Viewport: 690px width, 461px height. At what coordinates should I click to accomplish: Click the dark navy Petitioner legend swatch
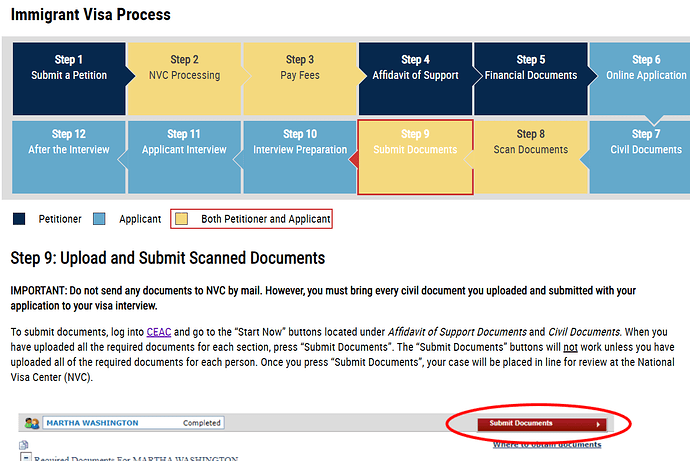19,219
